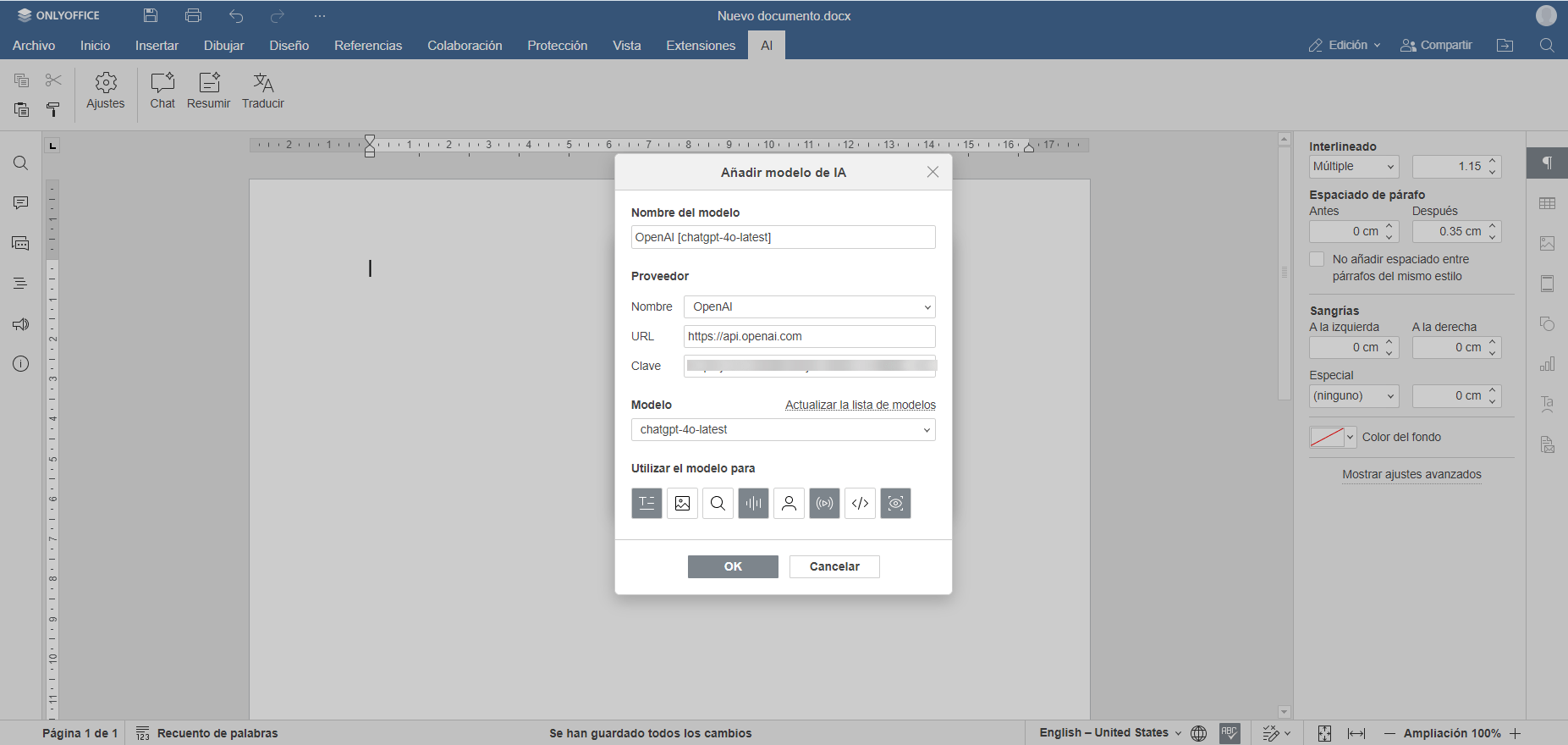1568x745 pixels.
Task: Expand the Color del fondo arrow
Action: [1351, 438]
